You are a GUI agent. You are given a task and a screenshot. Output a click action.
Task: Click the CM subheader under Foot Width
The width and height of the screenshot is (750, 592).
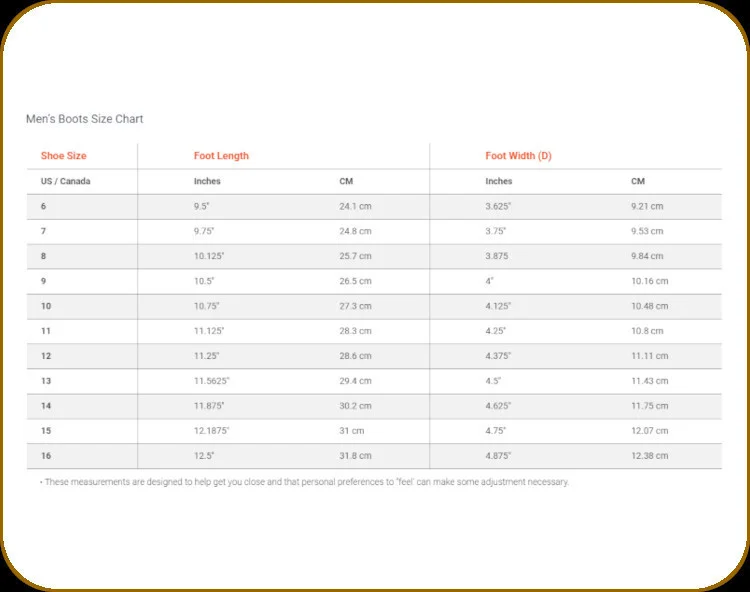tap(638, 181)
